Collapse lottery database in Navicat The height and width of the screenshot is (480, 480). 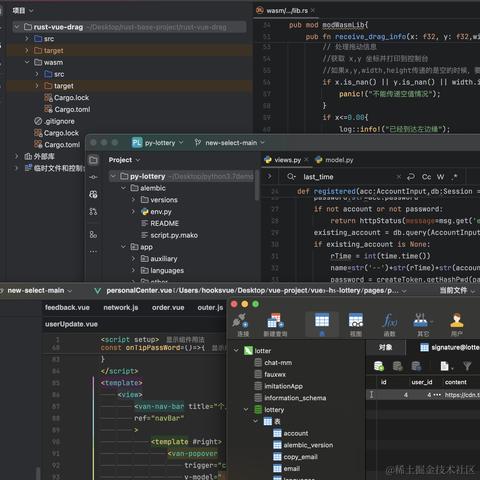(x=246, y=409)
